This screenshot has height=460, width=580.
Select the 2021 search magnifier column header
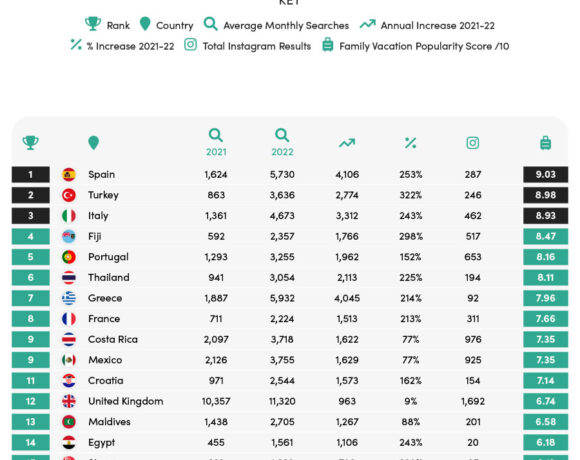pyautogui.click(x=216, y=142)
